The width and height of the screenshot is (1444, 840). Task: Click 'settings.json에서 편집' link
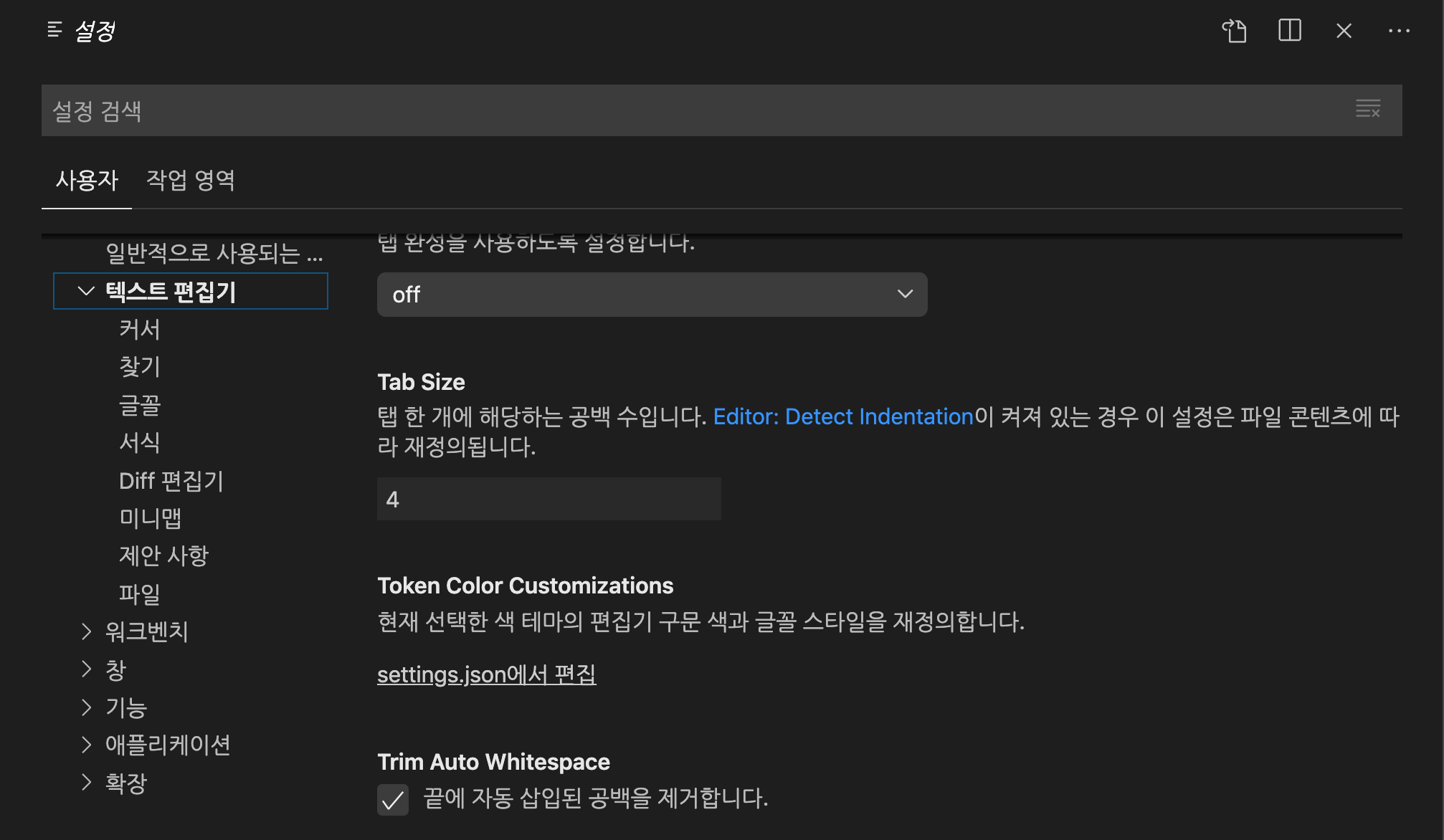point(486,674)
